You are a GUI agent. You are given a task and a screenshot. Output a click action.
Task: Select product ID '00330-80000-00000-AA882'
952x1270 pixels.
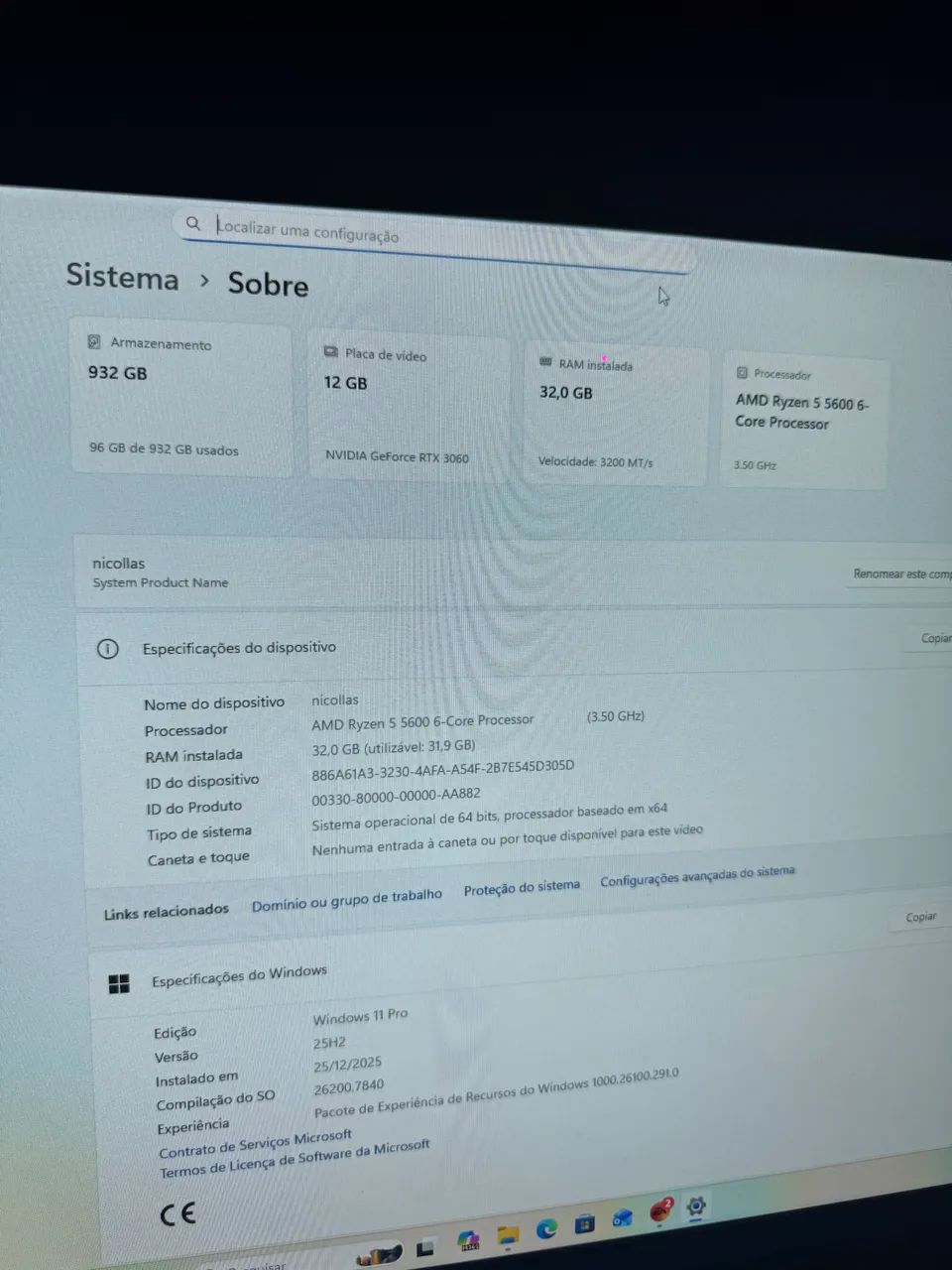pyautogui.click(x=396, y=796)
